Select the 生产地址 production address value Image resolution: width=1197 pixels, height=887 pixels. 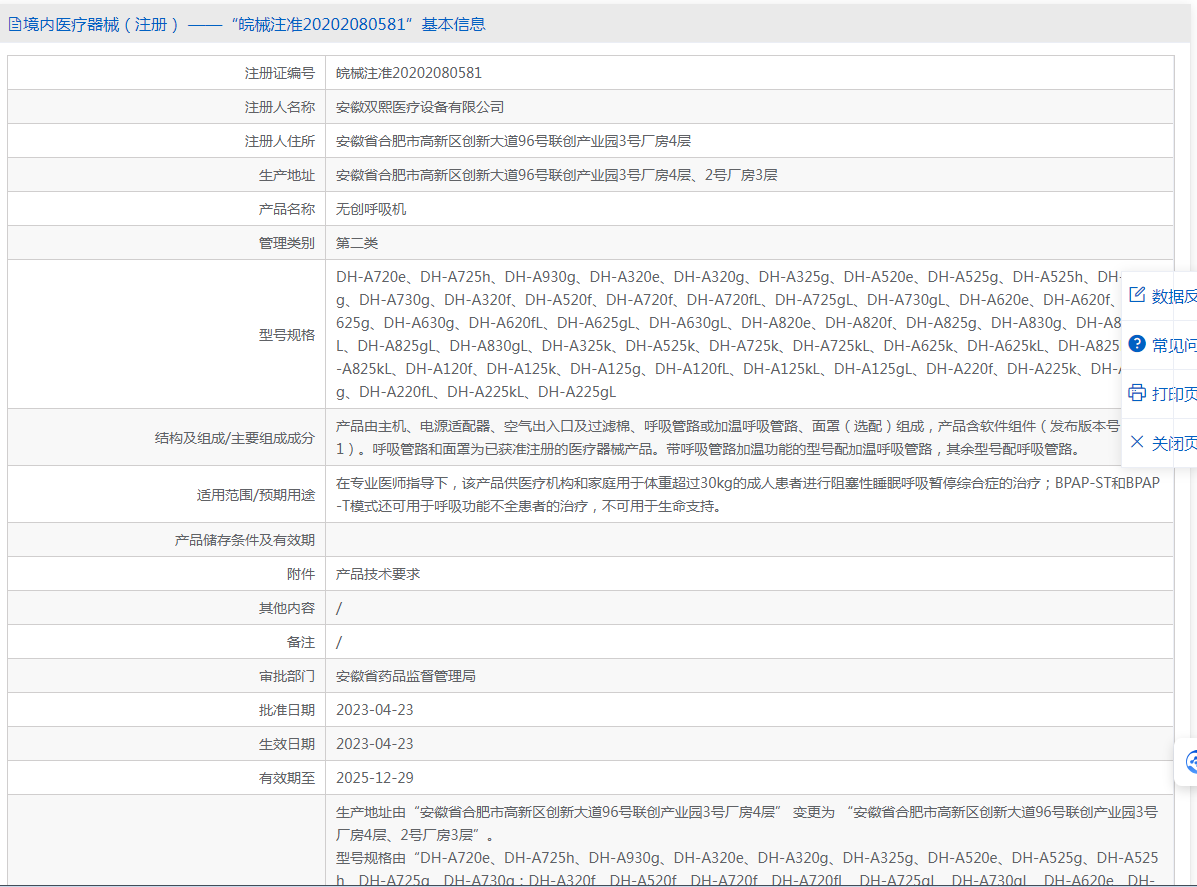[557, 175]
